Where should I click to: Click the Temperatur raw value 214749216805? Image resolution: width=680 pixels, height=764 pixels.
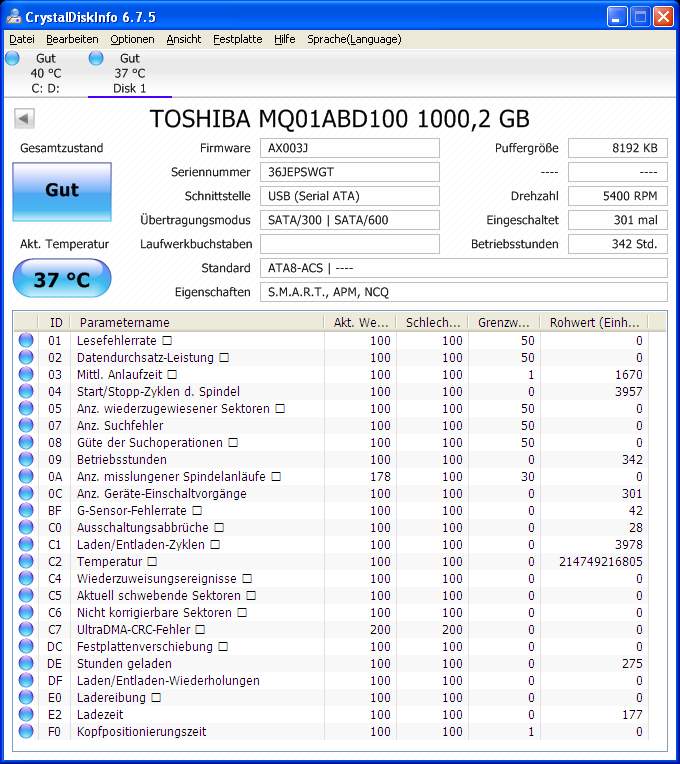(601, 561)
